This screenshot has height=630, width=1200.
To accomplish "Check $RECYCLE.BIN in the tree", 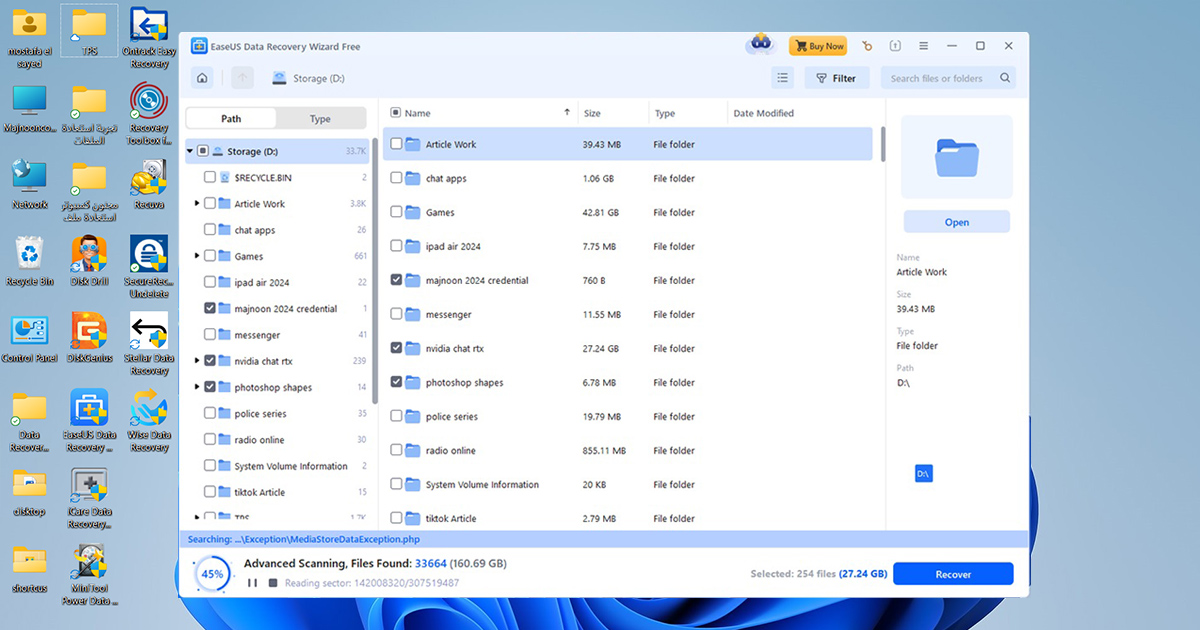I will [210, 177].
